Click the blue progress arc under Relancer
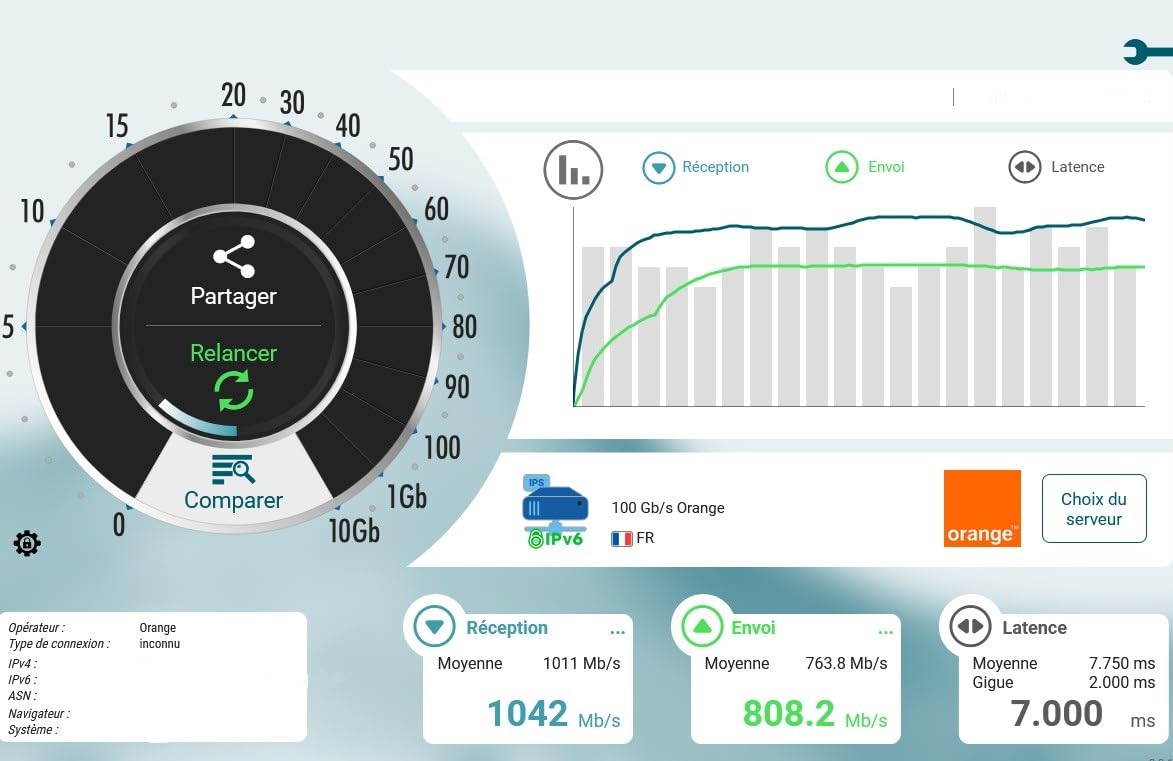 pos(197,421)
